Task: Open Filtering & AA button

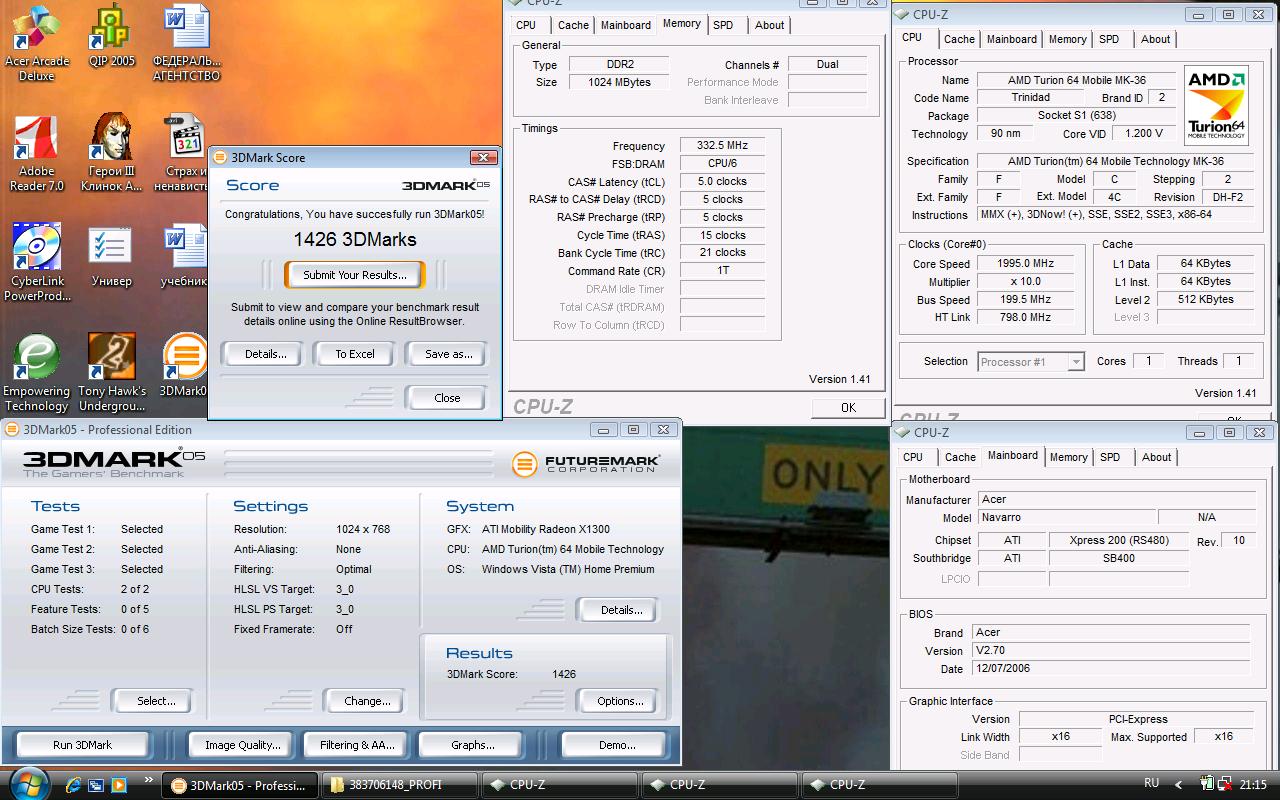Action: pos(357,745)
